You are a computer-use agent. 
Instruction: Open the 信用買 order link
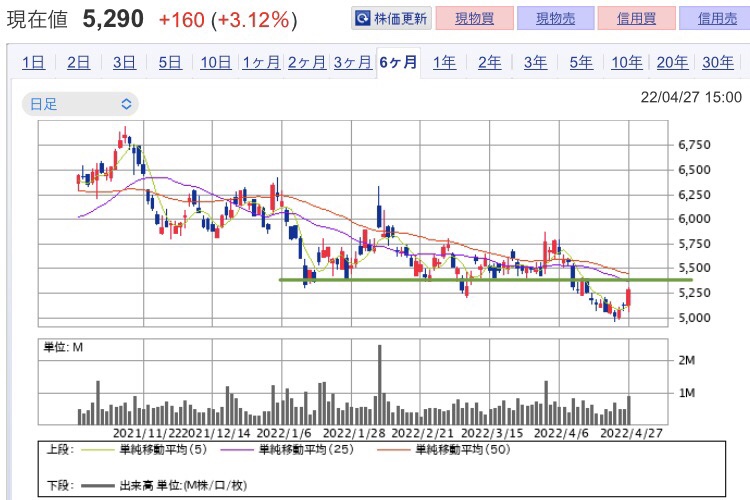point(636,18)
